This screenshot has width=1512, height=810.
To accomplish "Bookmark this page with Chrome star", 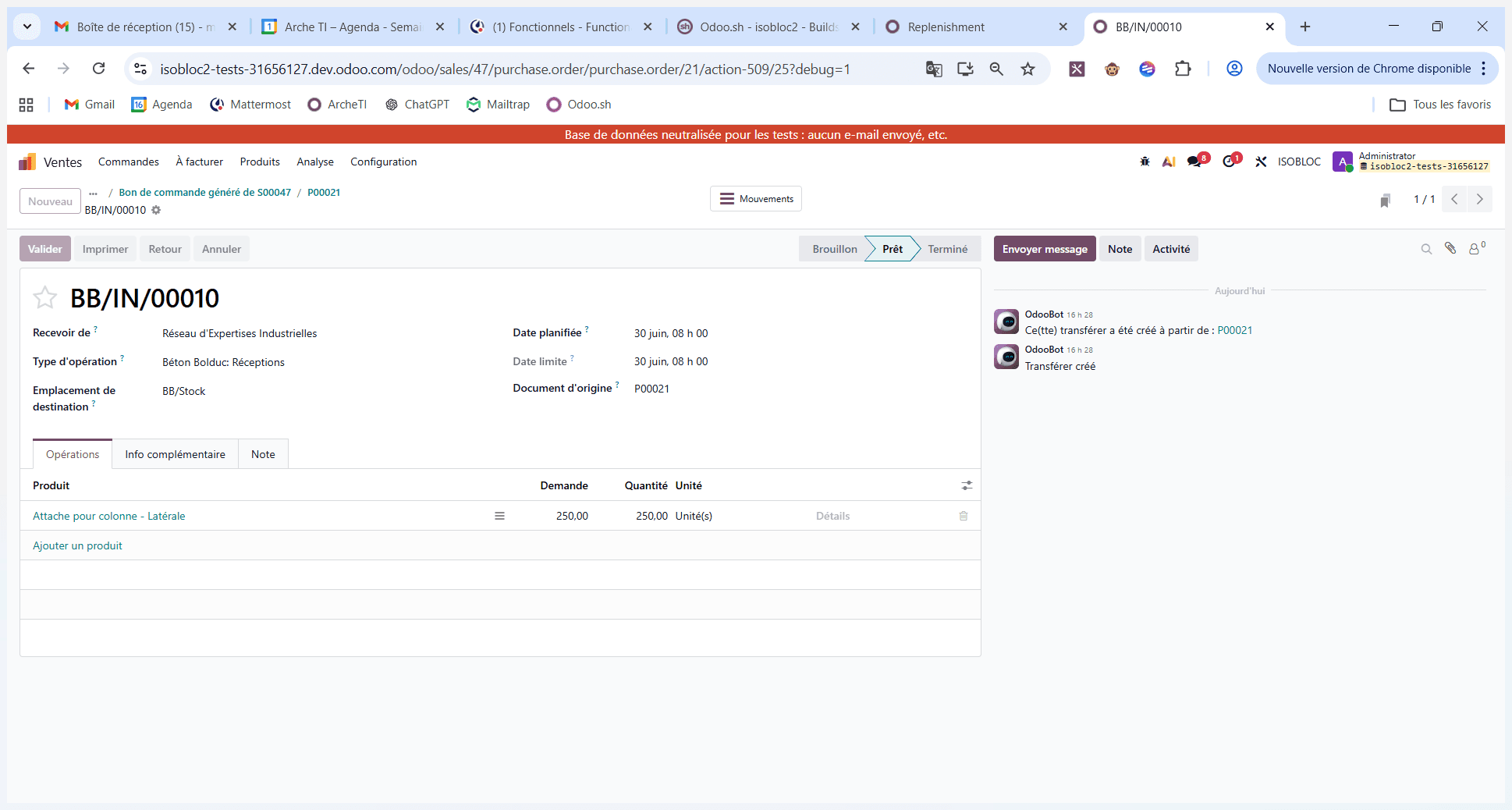I will (1028, 69).
